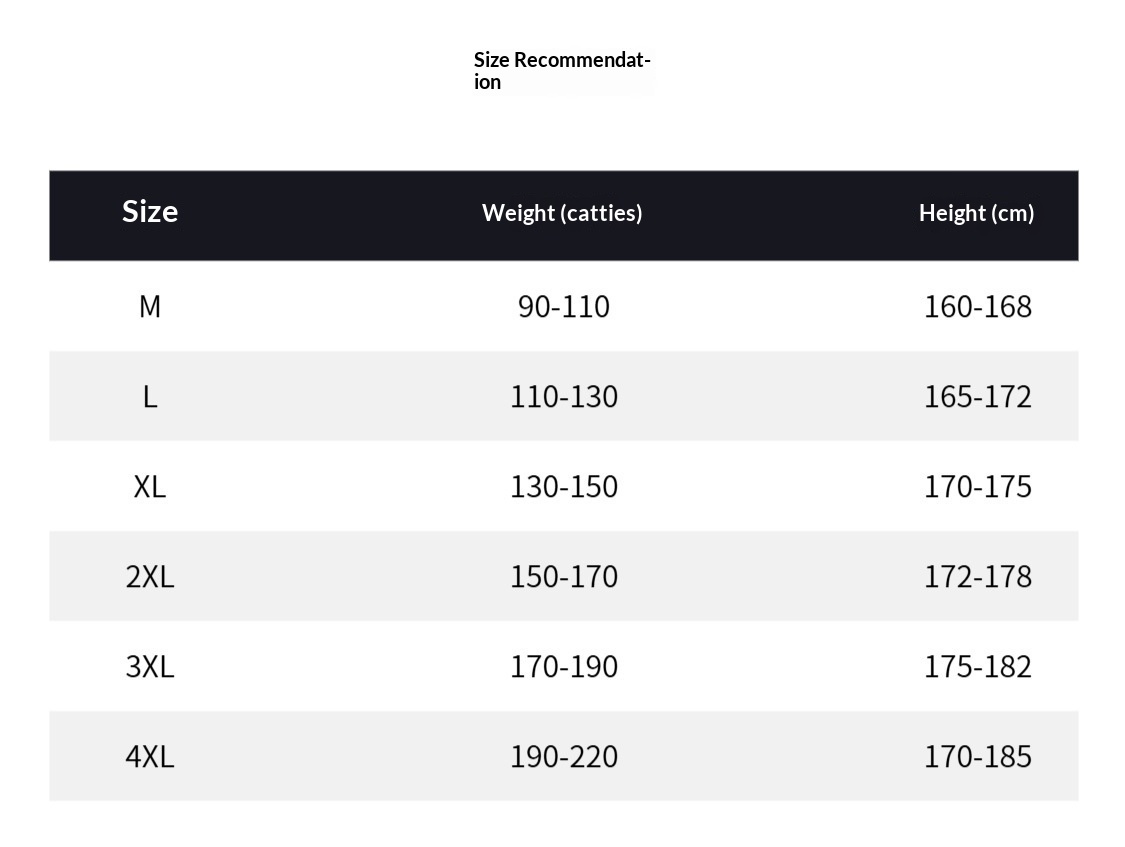The image size is (1125, 847).
Task: Select the 110-130 weight cell
Action: point(564,396)
